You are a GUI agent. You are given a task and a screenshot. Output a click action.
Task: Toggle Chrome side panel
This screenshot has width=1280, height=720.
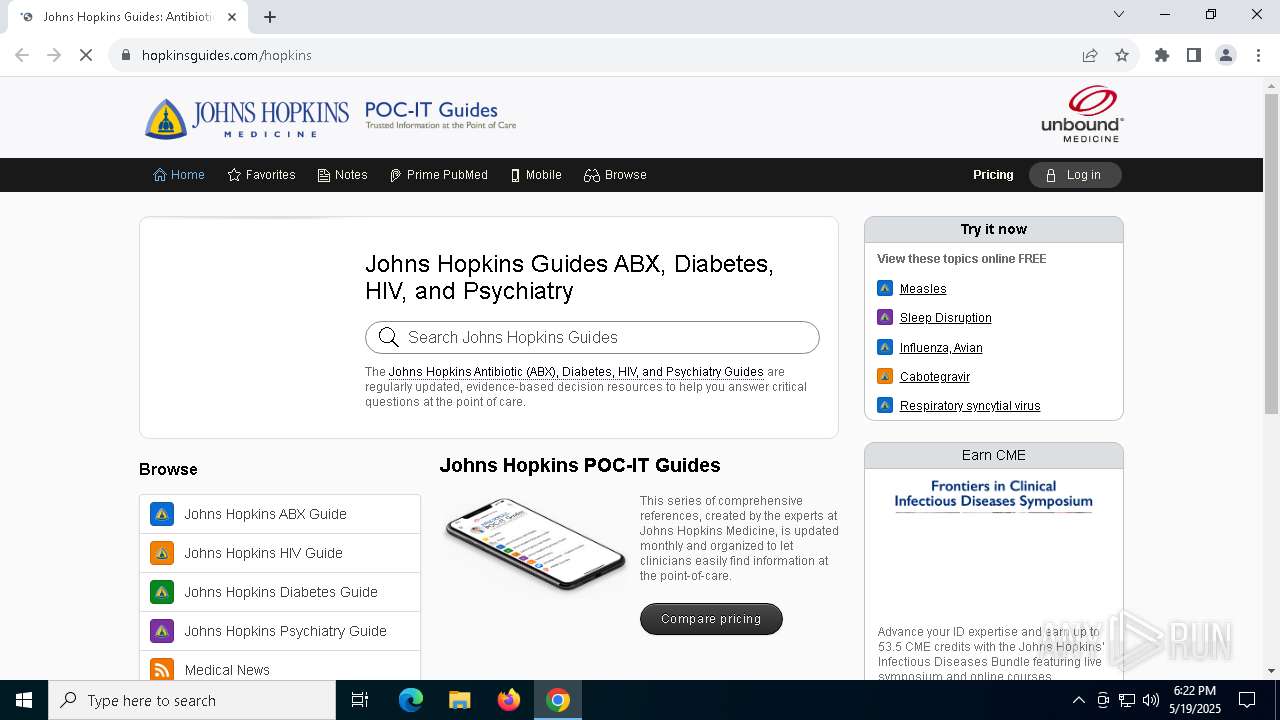pyautogui.click(x=1194, y=55)
